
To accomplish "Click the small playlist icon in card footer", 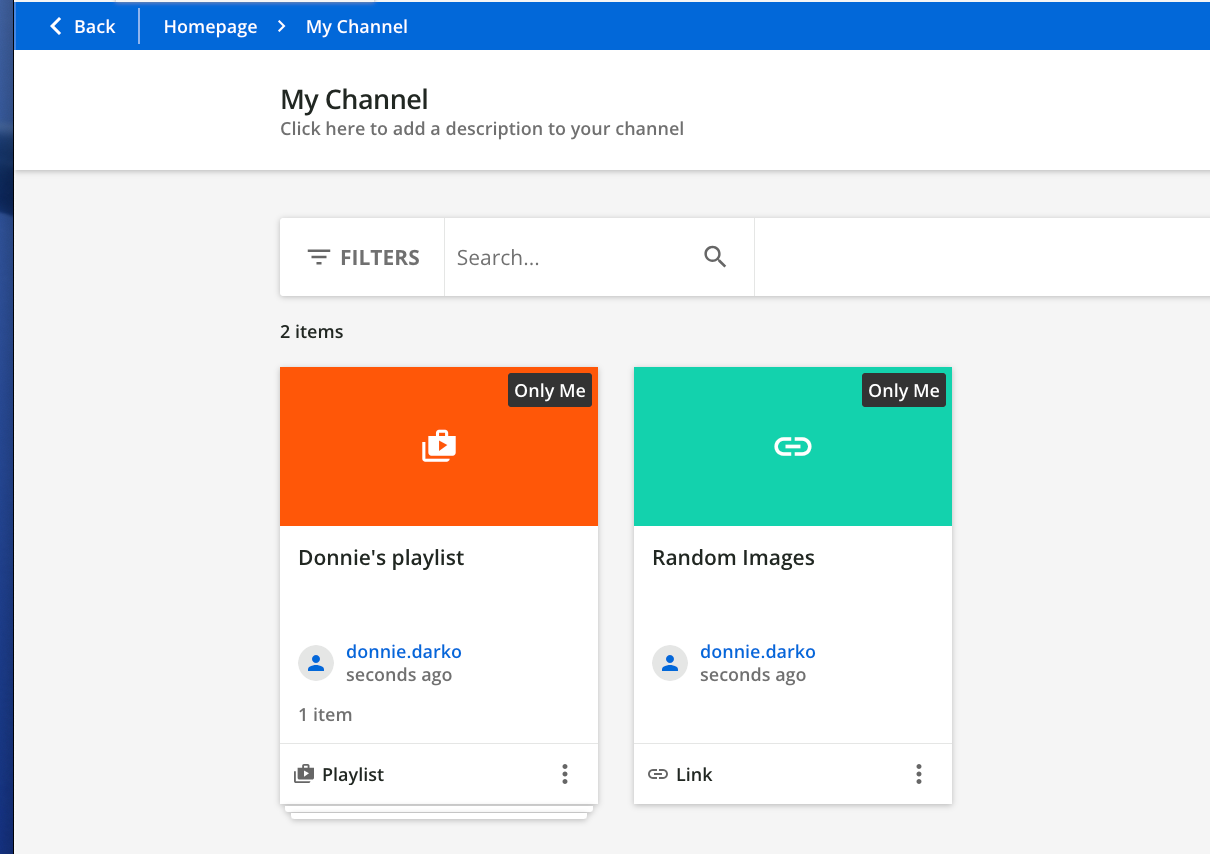I will coord(303,774).
